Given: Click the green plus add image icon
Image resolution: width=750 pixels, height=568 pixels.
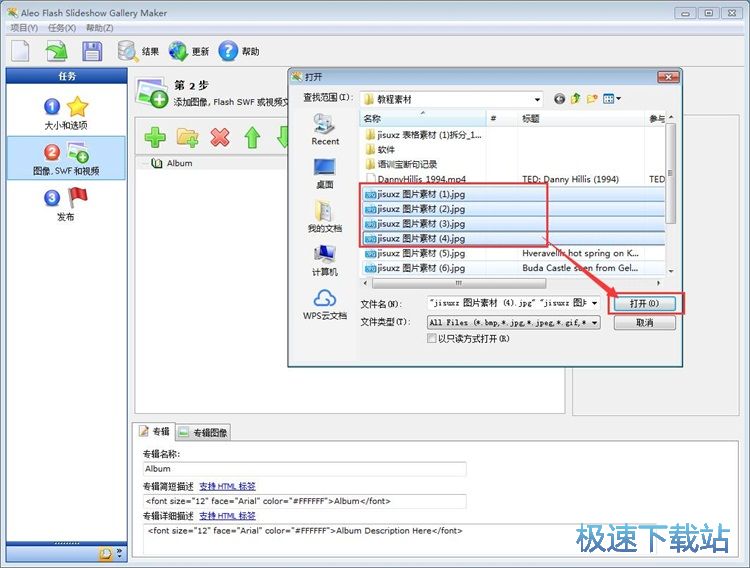Looking at the screenshot, I should (x=155, y=137).
